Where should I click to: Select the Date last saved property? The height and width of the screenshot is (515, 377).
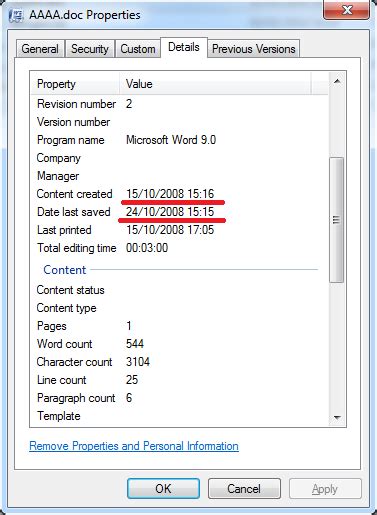click(x=73, y=212)
